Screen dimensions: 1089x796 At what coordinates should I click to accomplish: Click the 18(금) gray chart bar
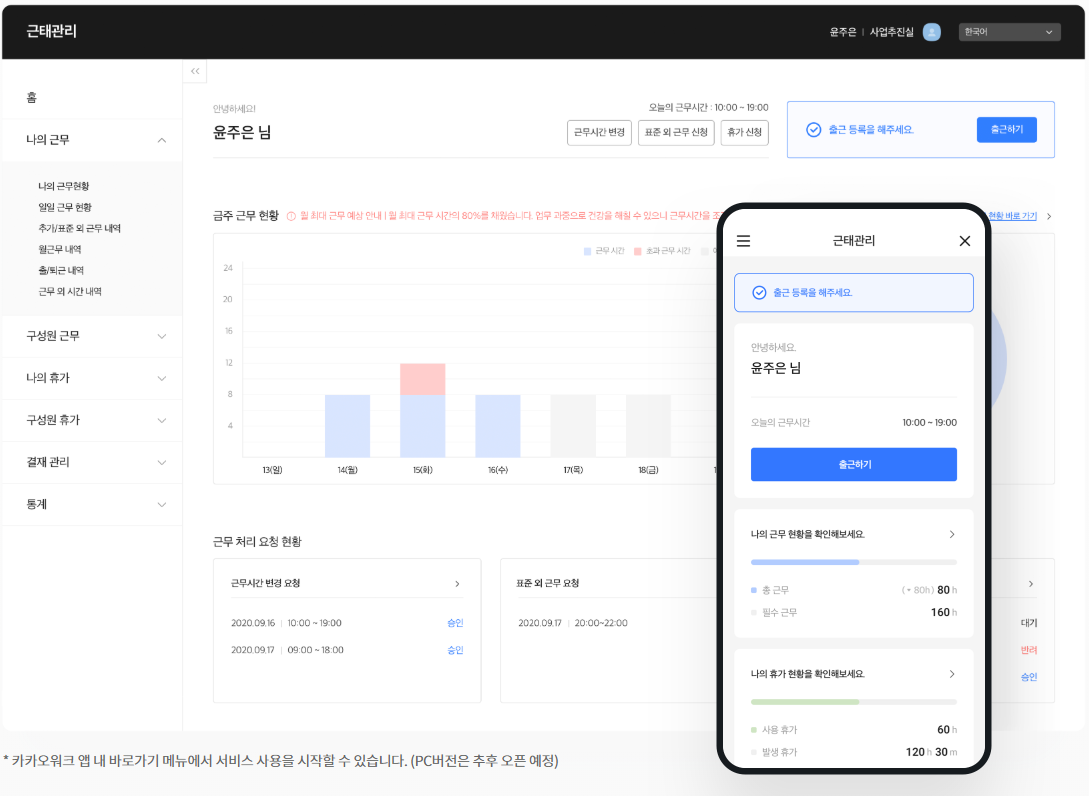[x=648, y=426]
